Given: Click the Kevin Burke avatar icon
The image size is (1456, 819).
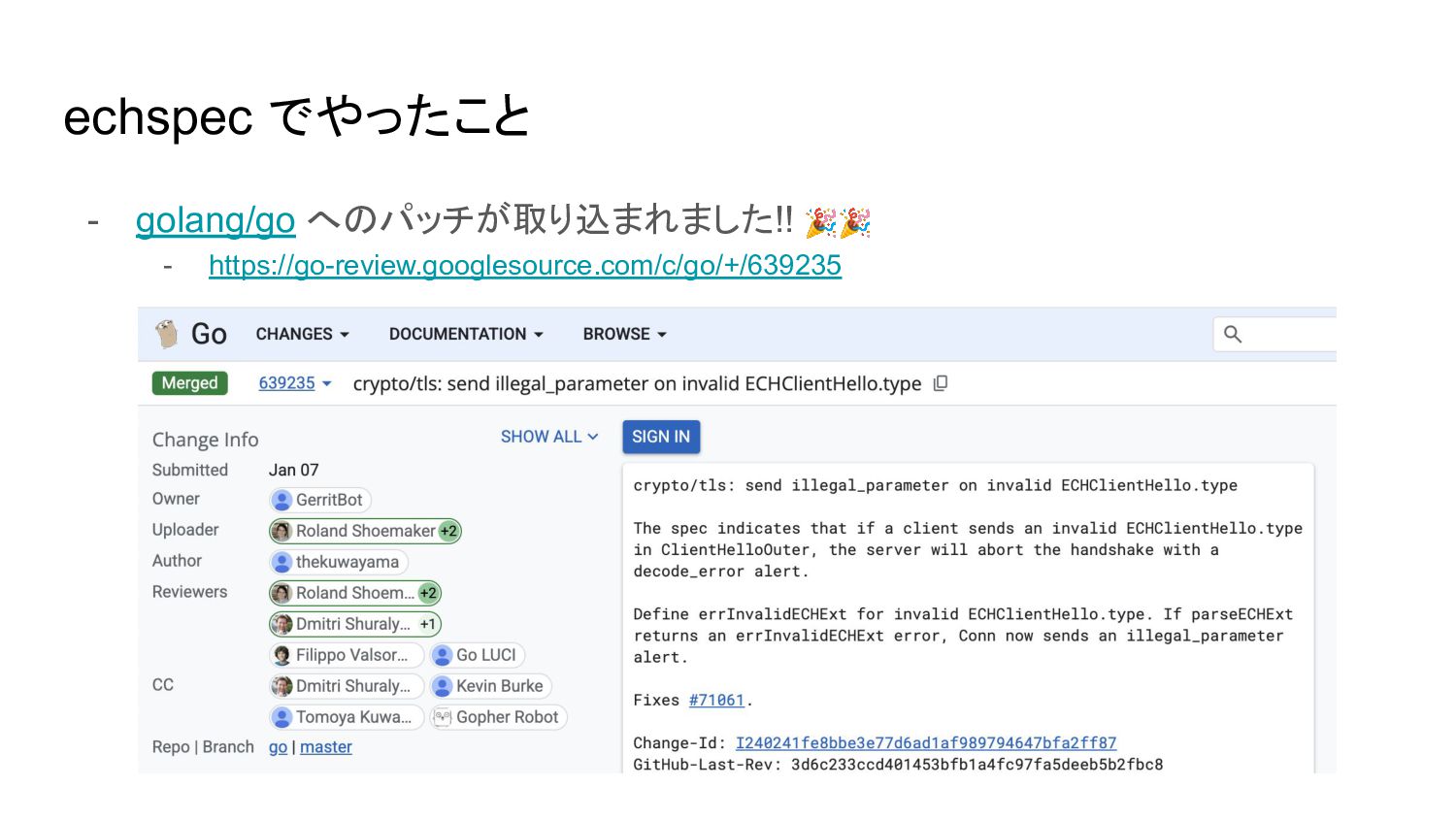Looking at the screenshot, I should pyautogui.click(x=442, y=686).
